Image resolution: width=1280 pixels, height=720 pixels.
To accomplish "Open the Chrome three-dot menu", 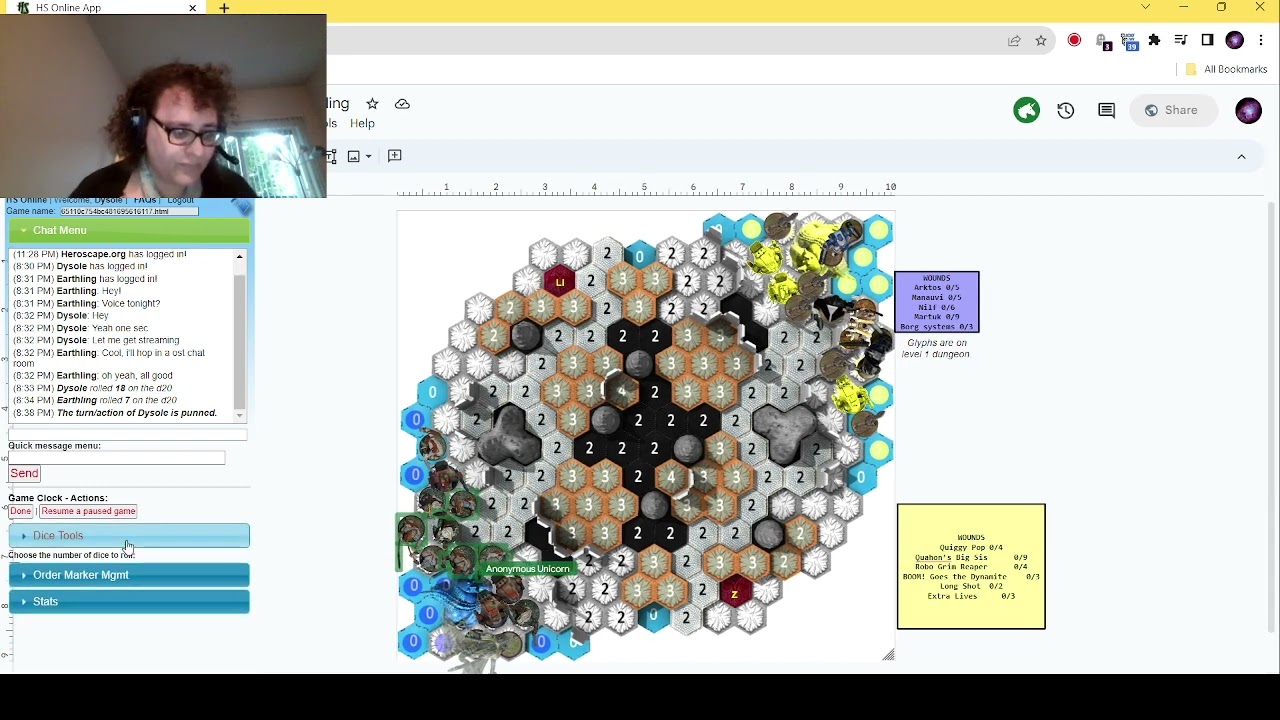I will [x=1261, y=40].
